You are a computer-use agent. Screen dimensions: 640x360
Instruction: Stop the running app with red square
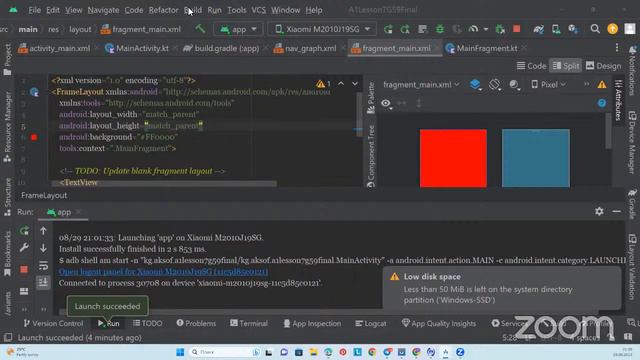[x=517, y=29]
